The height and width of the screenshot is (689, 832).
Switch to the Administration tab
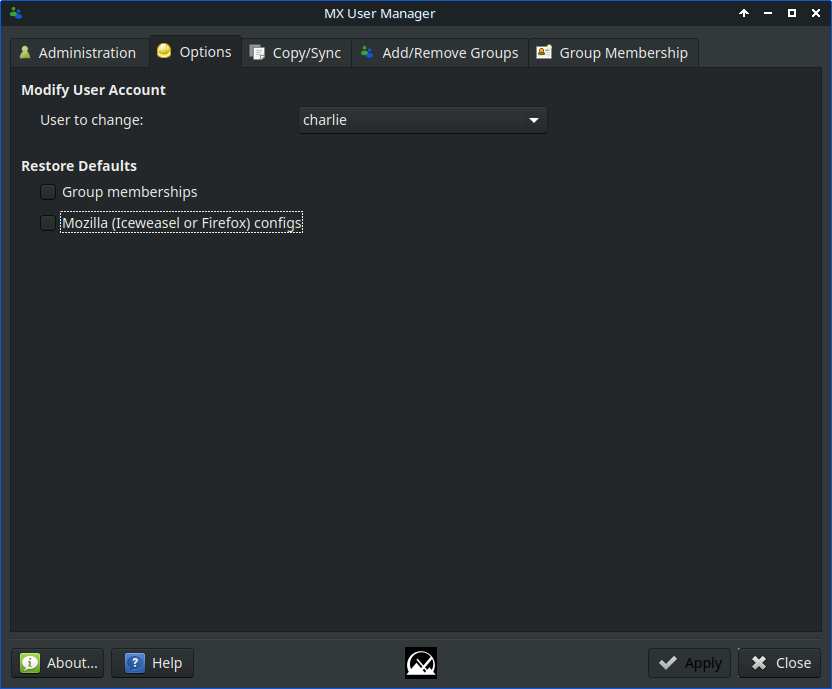coord(80,53)
